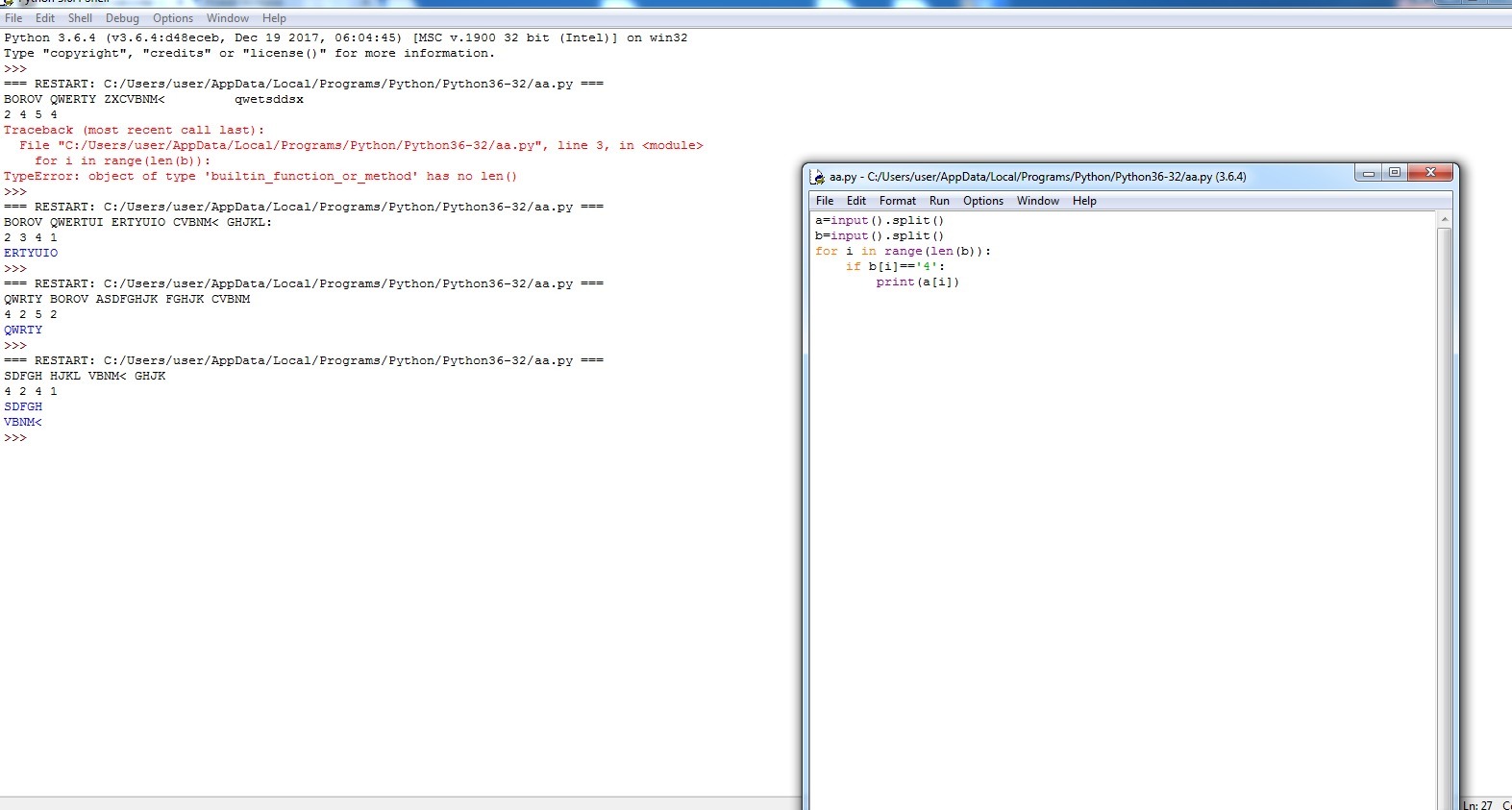Click the editor scrollbar up arrow
The image size is (1512, 810).
click(1444, 220)
